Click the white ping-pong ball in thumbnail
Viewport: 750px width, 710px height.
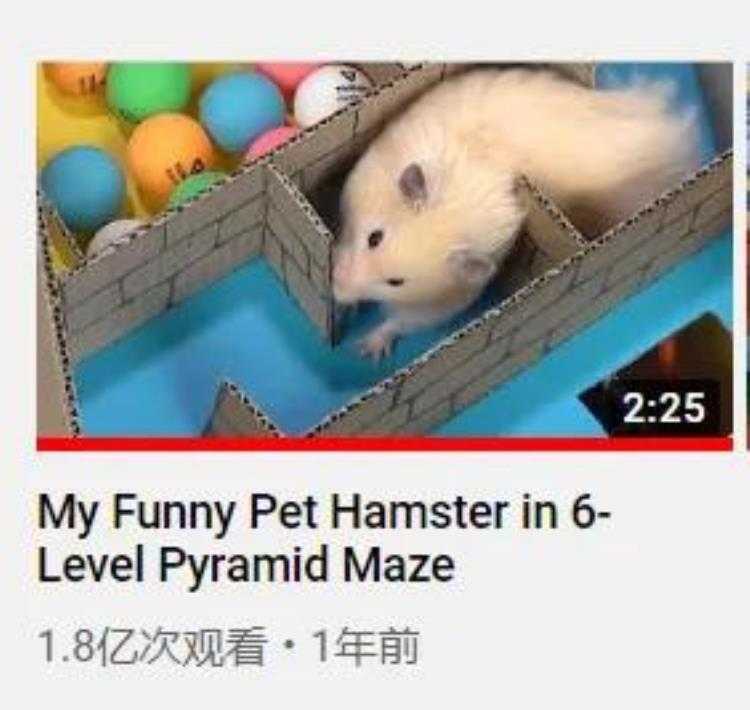pos(330,95)
